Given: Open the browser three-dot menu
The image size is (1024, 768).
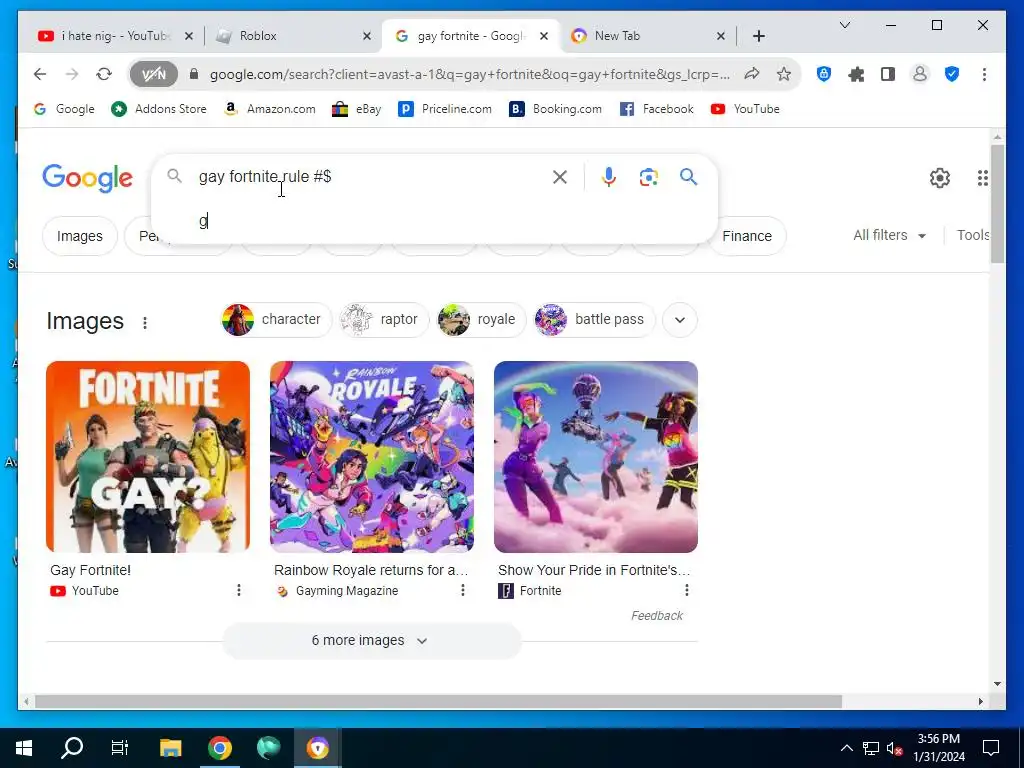Looking at the screenshot, I should 984,74.
